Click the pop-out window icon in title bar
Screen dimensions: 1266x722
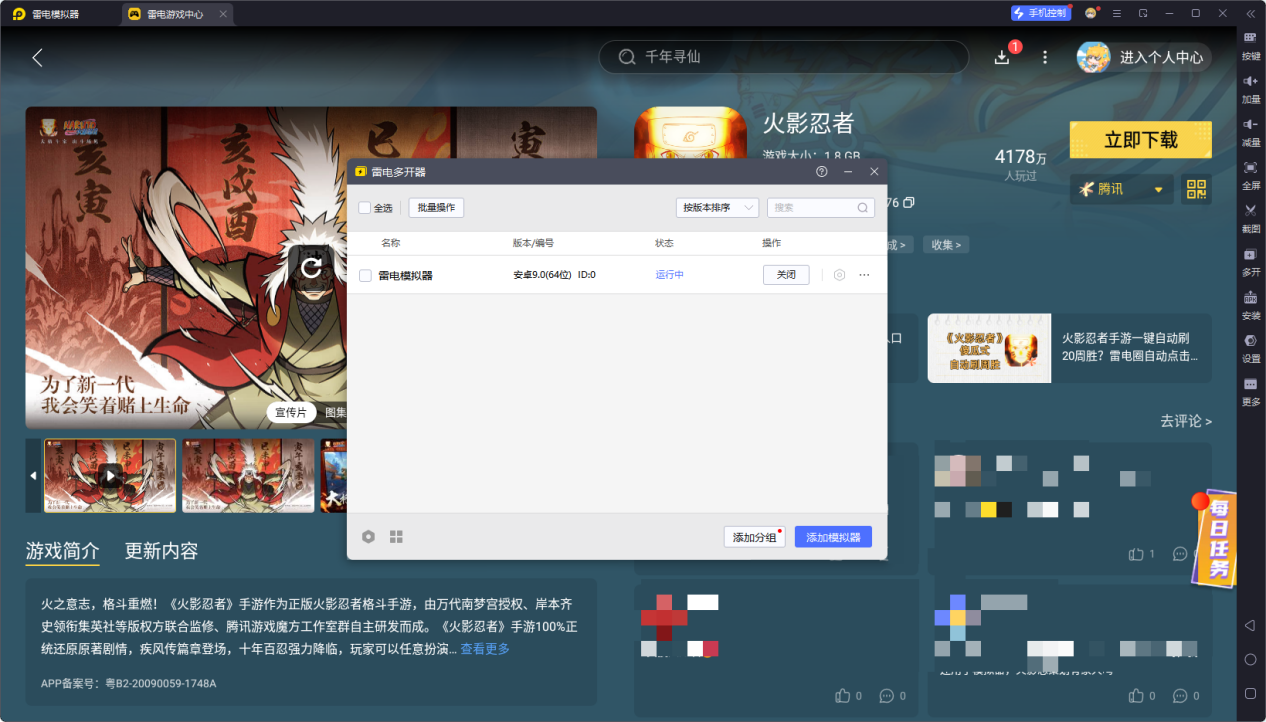point(1143,14)
